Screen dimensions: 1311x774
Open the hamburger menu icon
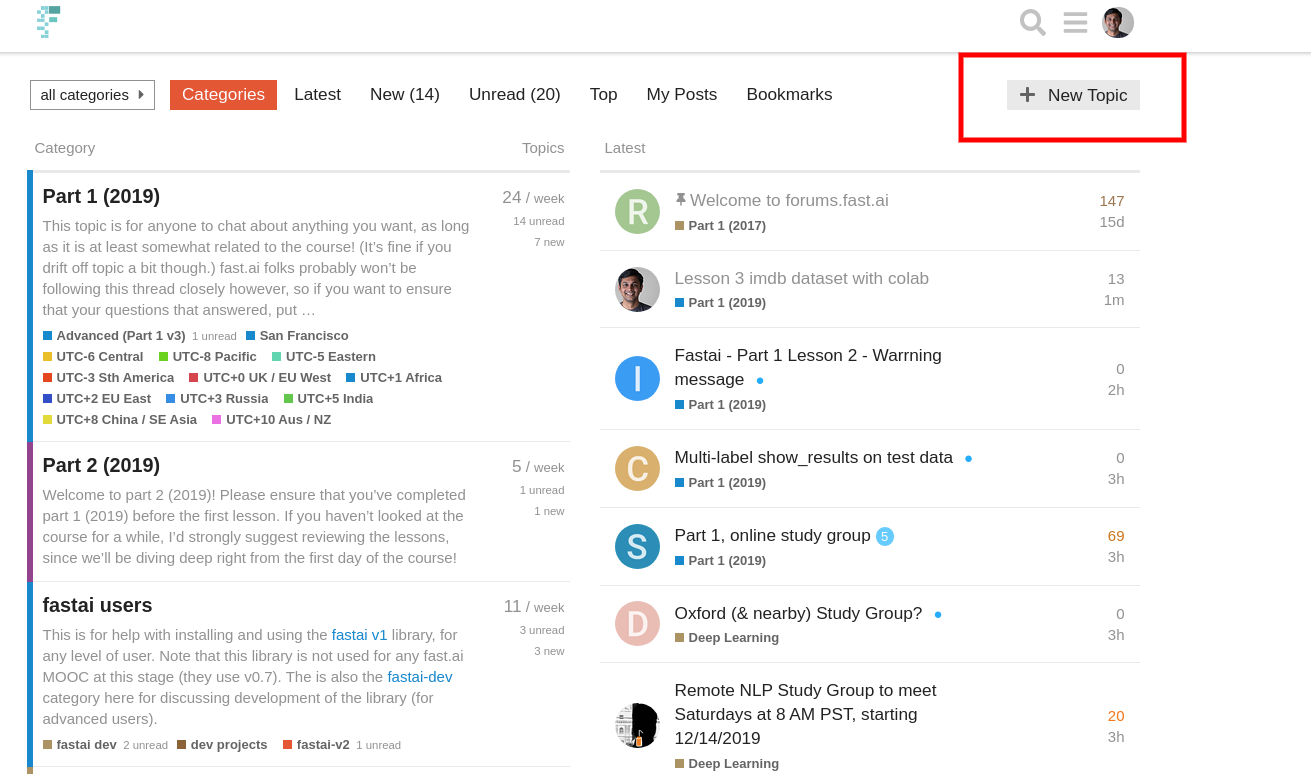(x=1075, y=22)
